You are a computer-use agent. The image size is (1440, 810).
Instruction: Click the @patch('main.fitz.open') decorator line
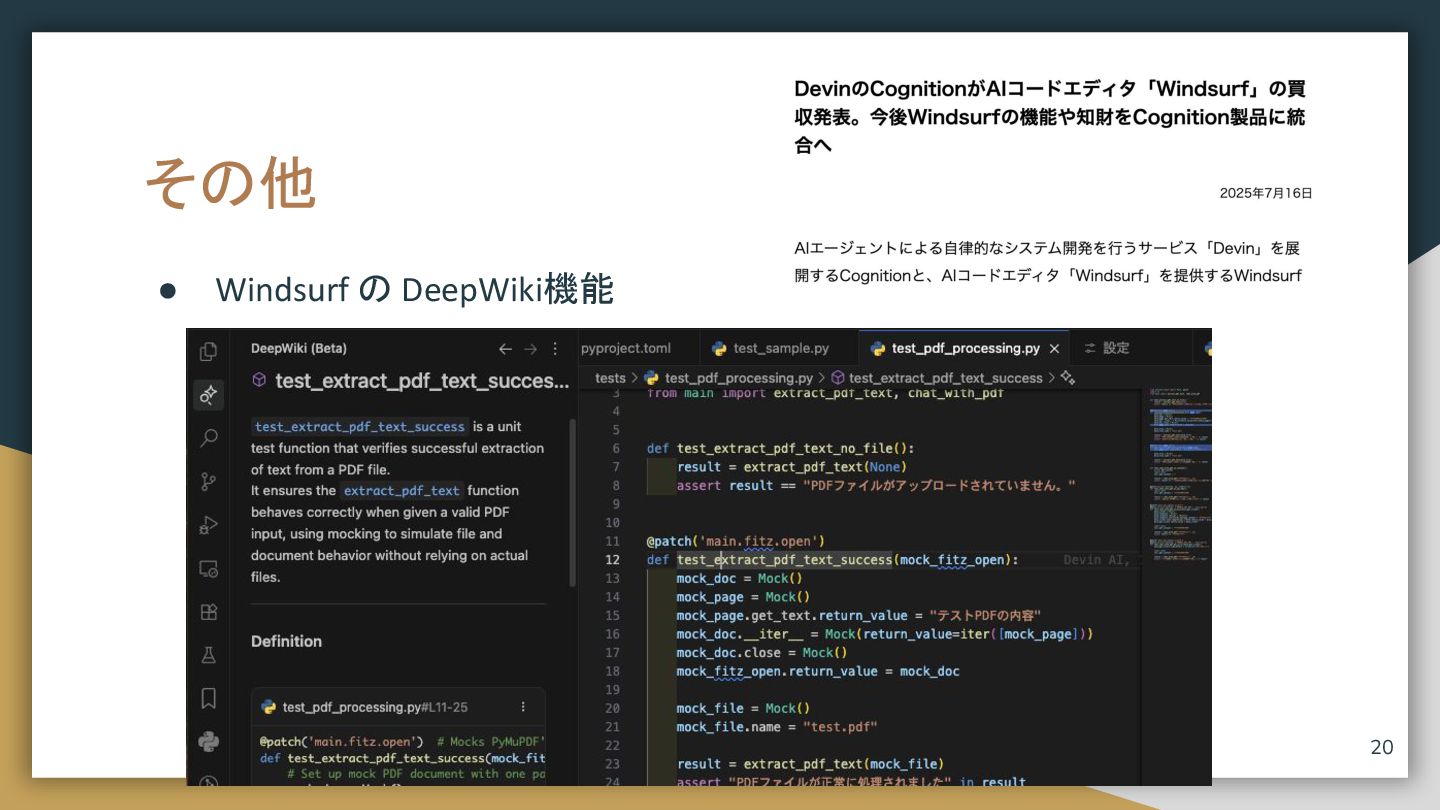(x=735, y=541)
